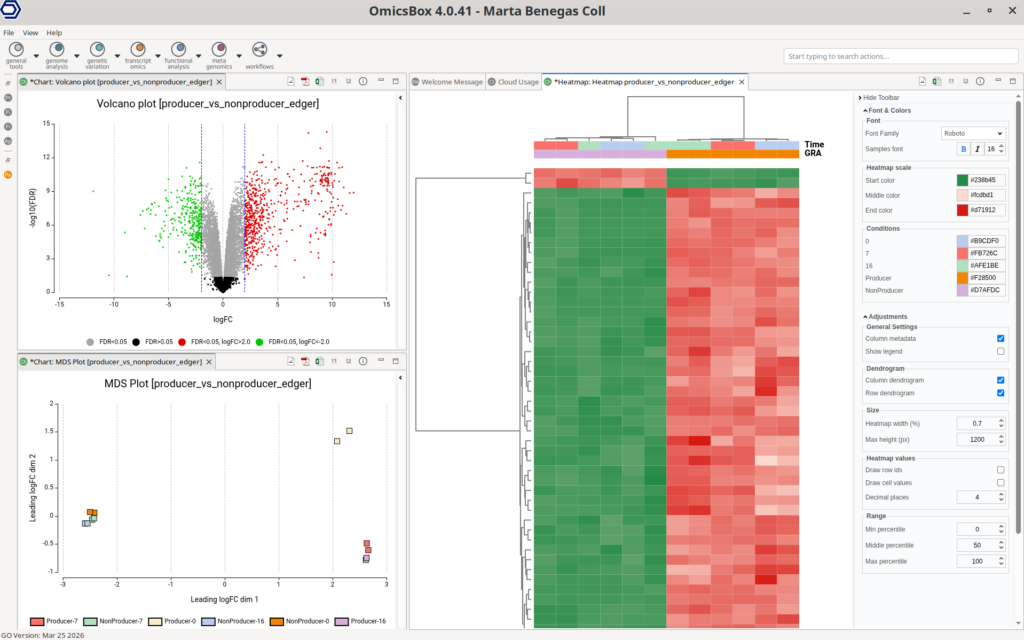Screen dimensions: 1024x640
Task: Select the functional analysis icon
Action: tap(179, 50)
